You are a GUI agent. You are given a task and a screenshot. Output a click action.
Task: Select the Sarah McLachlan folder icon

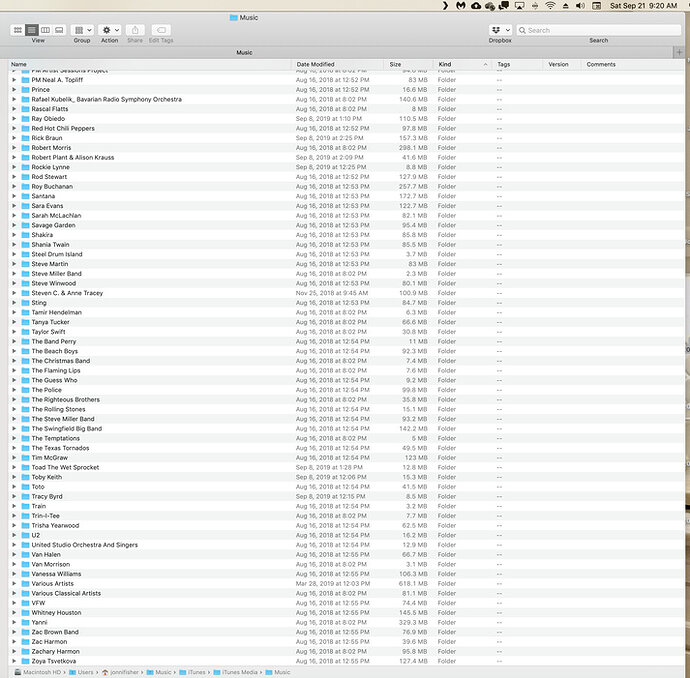(x=26, y=216)
